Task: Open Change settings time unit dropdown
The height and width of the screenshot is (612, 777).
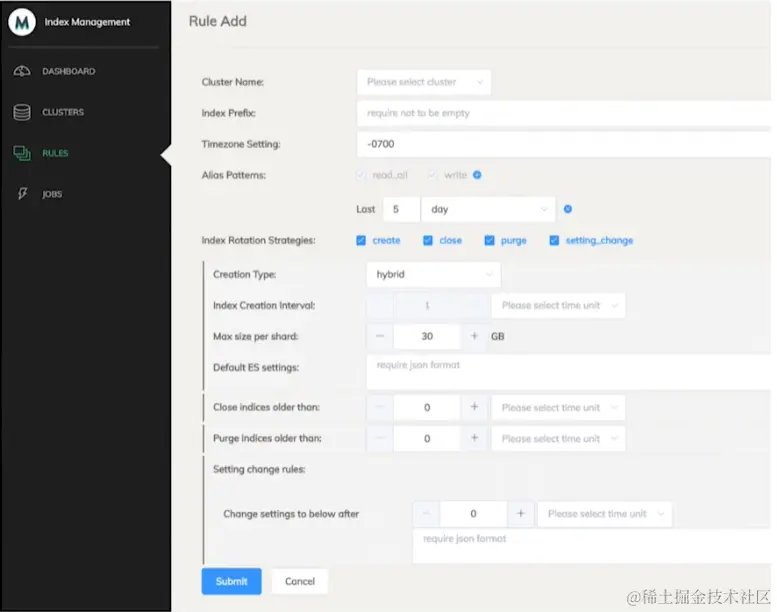Action: [x=605, y=514]
